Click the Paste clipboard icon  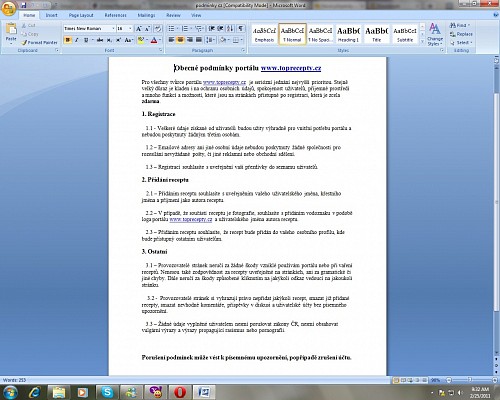click(11, 29)
